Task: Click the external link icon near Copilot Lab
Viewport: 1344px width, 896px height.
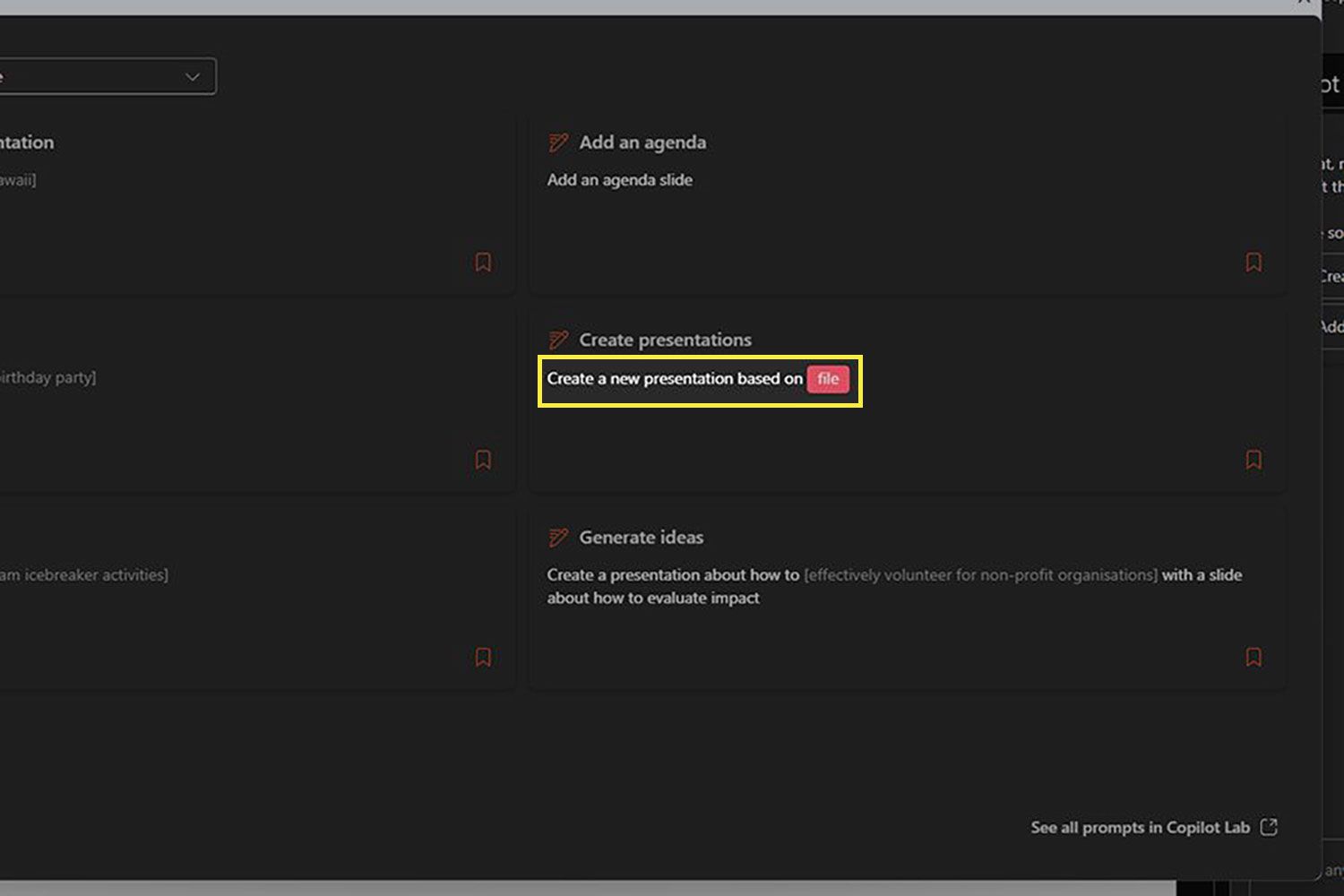Action: pos(1269,827)
